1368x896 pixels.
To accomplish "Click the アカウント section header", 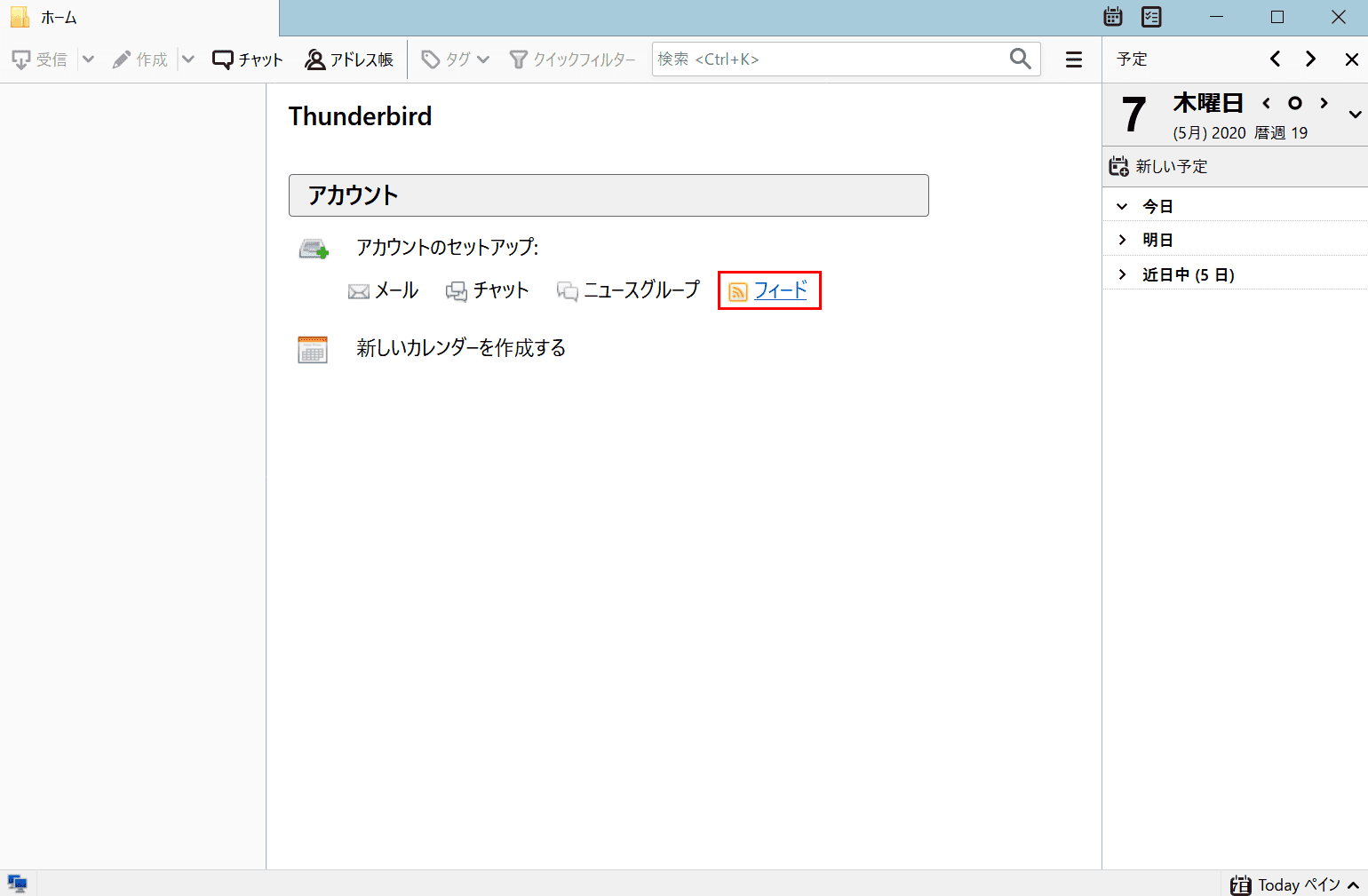I will (x=608, y=195).
